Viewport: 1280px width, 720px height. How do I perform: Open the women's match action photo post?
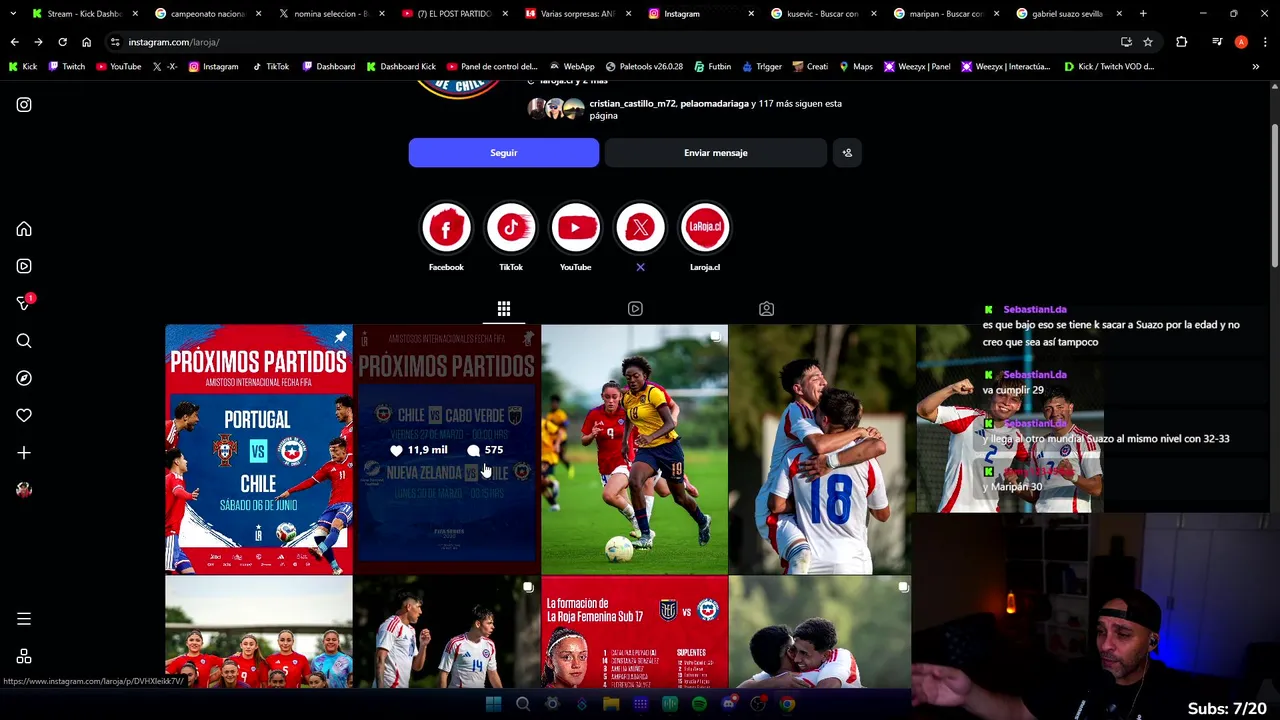pyautogui.click(x=635, y=449)
